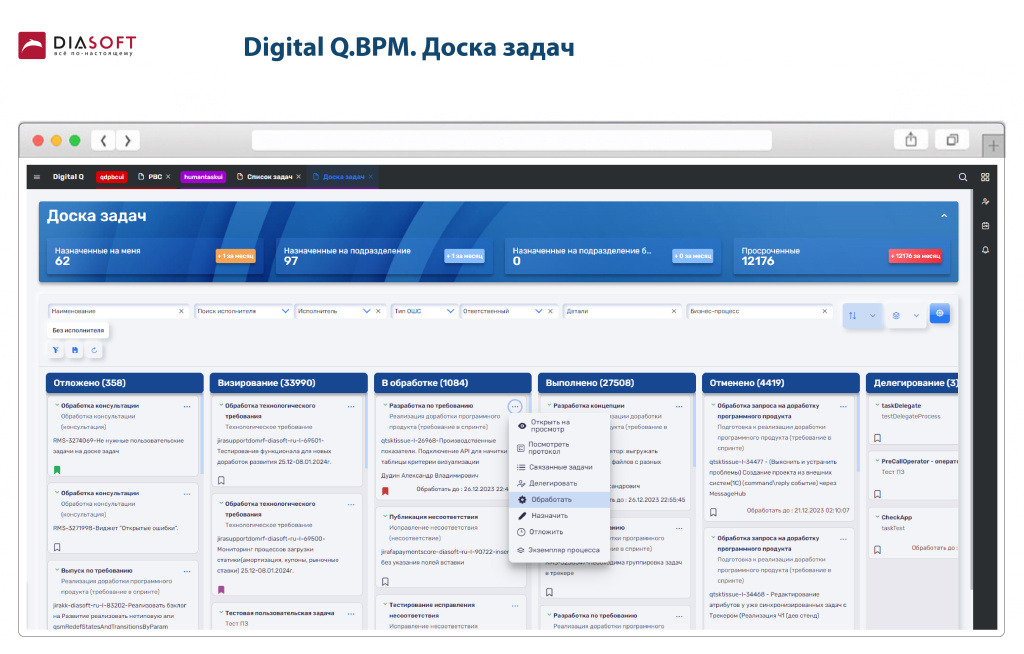Click the Без исполнителя filter chip
Viewport: 1024px width, 654px height.
tap(78, 331)
